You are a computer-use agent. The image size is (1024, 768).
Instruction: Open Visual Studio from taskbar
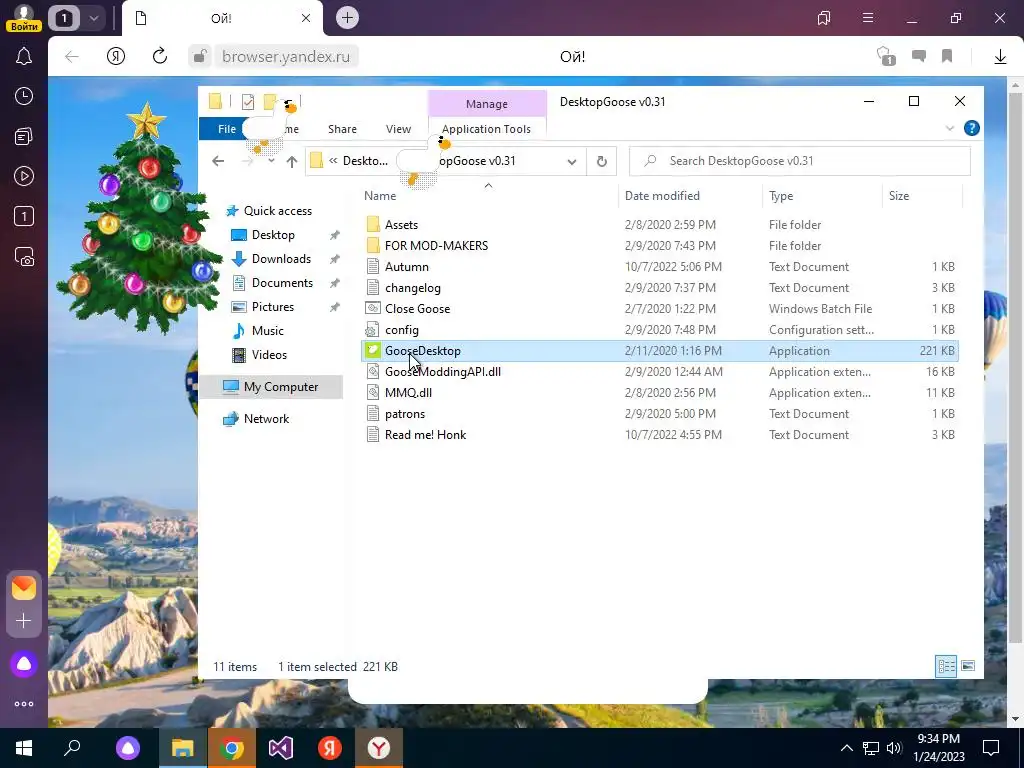(281, 748)
